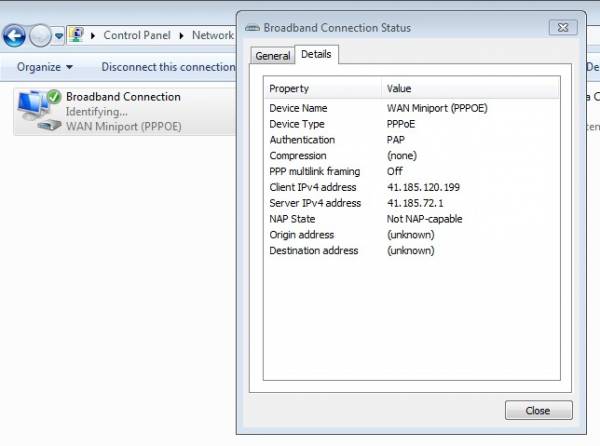Image resolution: width=600 pixels, height=446 pixels.
Task: Click the greyed Forward navigation button
Action: (x=40, y=36)
